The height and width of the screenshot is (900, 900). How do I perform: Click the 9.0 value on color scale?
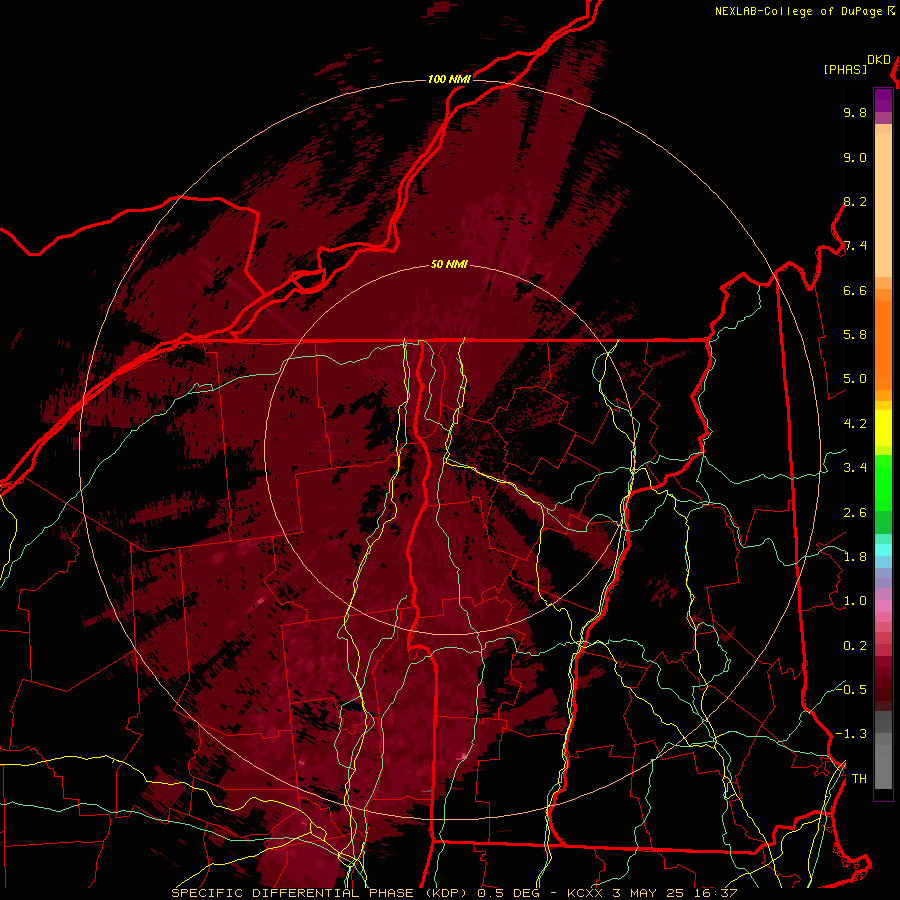(855, 157)
